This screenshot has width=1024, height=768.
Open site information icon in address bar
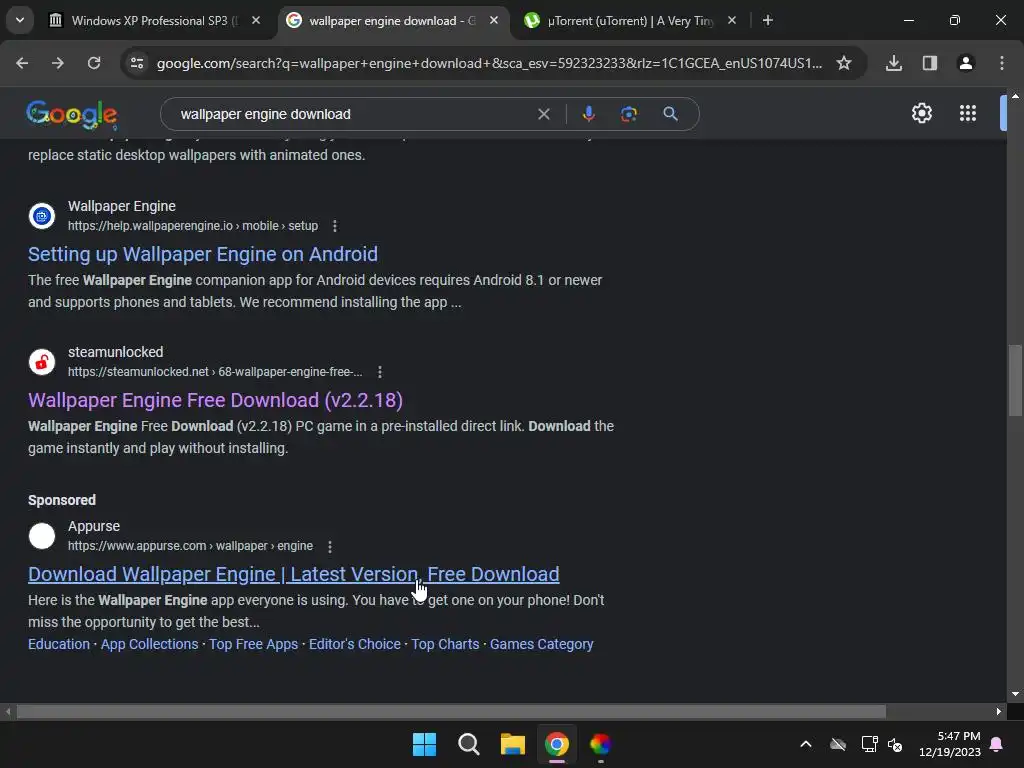tap(137, 63)
